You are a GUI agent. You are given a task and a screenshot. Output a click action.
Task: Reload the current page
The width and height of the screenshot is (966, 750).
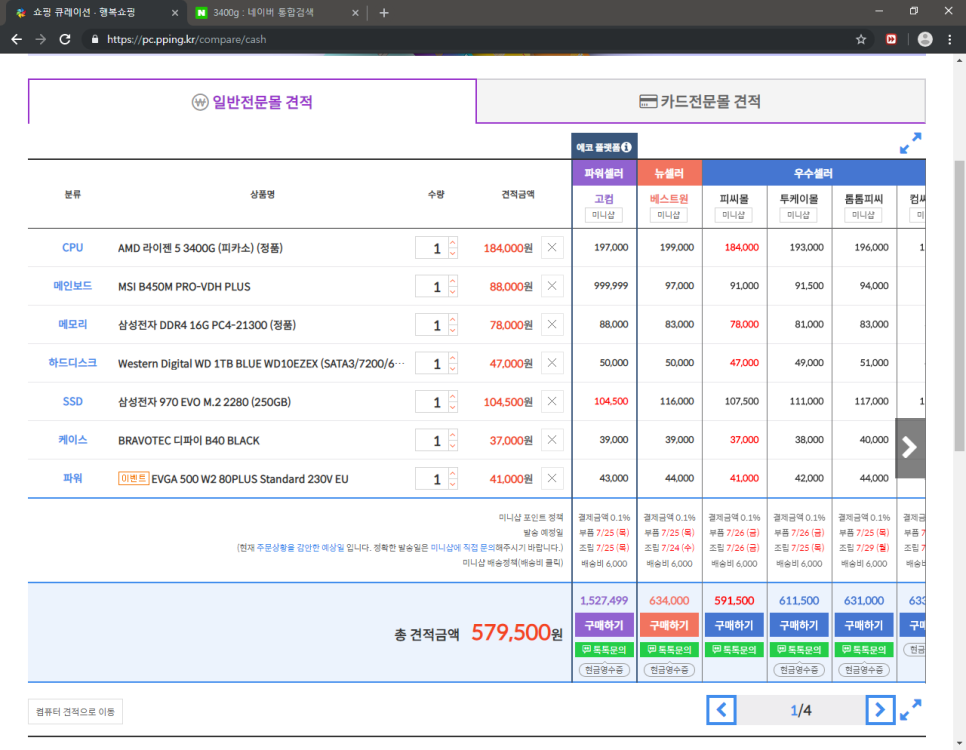[65, 39]
